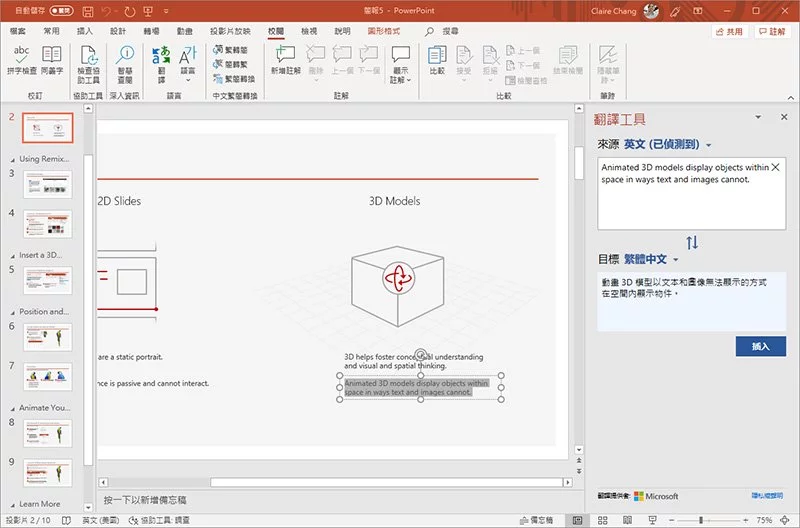Switch to Slide Sorter view icon

[x=603, y=520]
